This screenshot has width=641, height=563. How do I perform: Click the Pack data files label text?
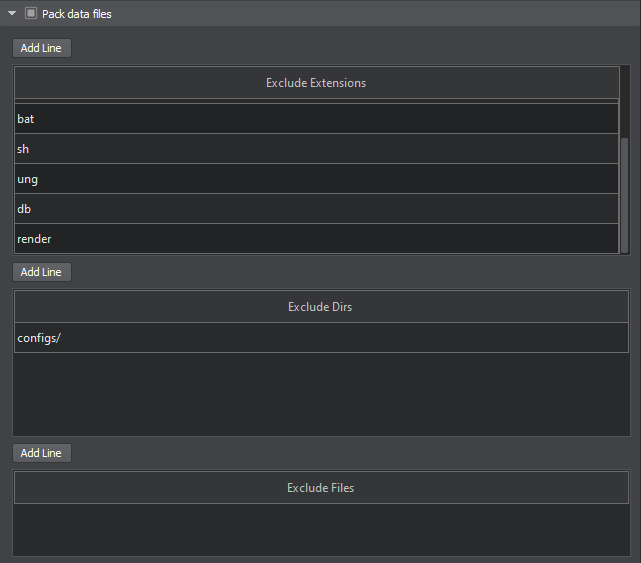pos(76,14)
